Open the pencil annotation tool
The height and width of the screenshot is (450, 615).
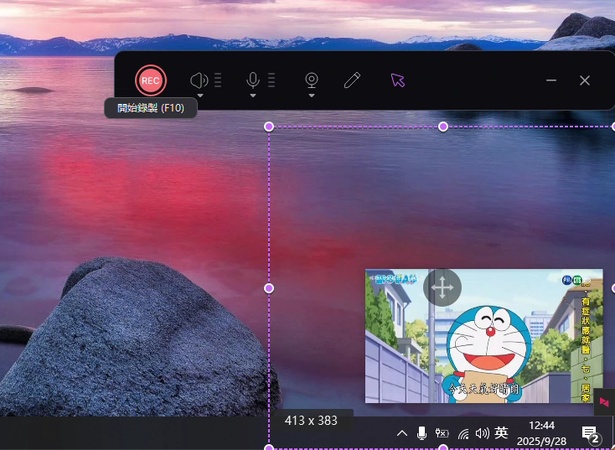point(351,80)
